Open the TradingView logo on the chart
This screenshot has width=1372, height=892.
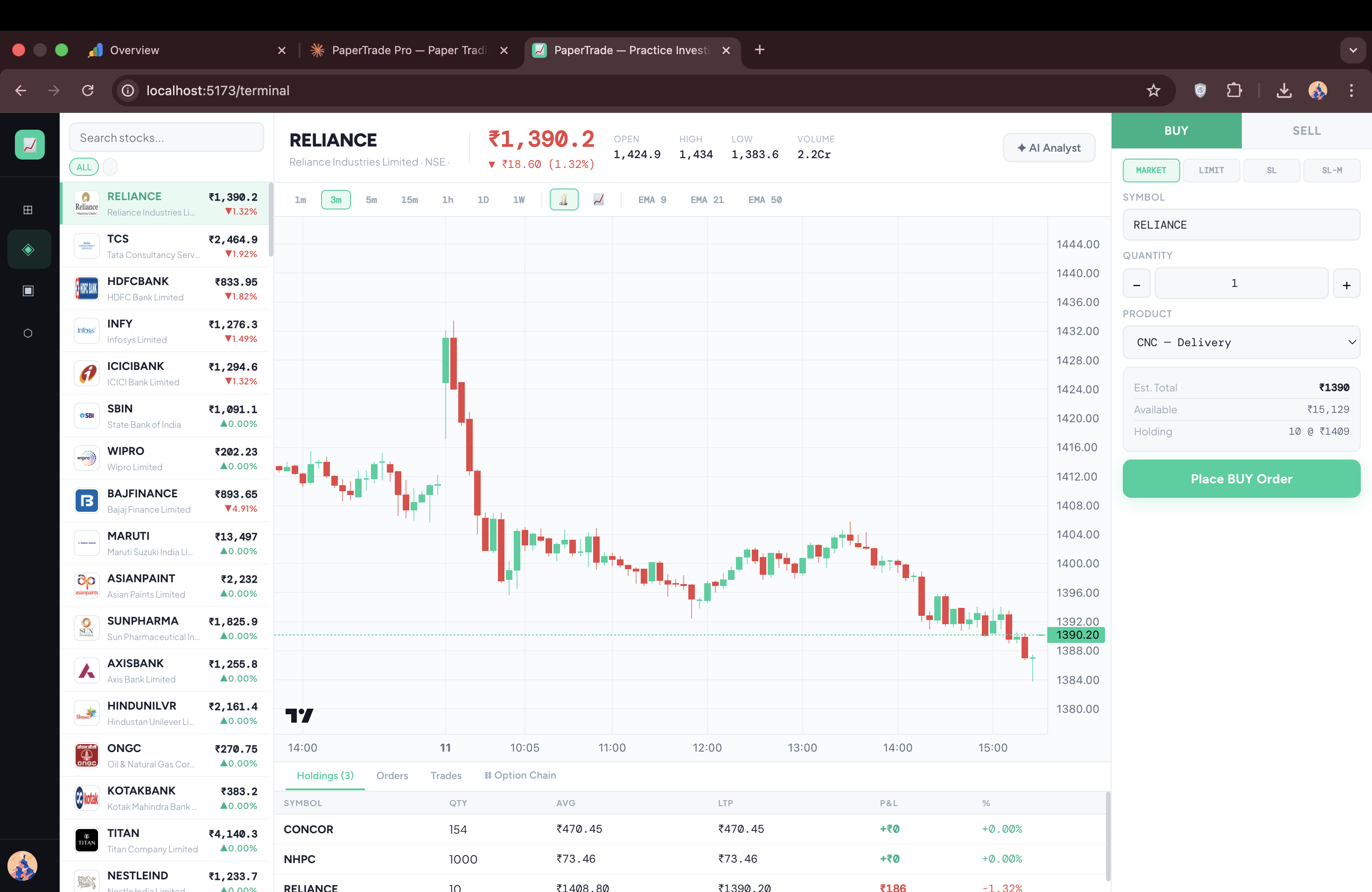point(299,715)
